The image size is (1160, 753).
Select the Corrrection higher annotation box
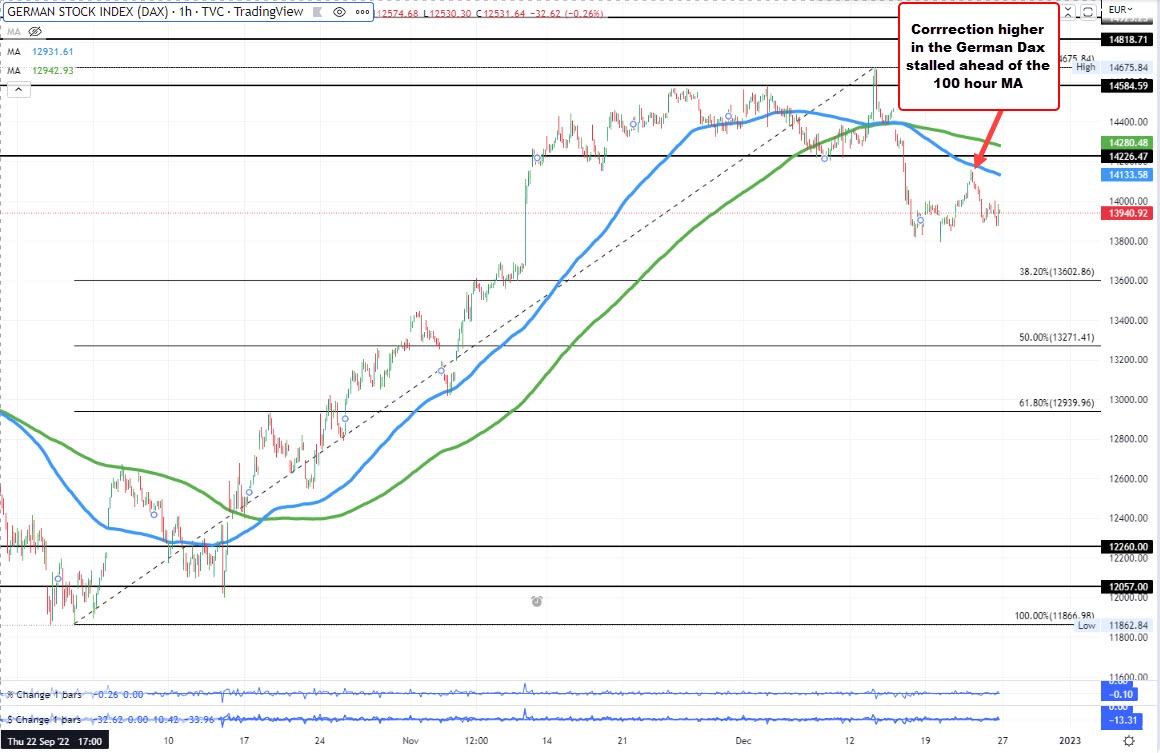pos(977,56)
